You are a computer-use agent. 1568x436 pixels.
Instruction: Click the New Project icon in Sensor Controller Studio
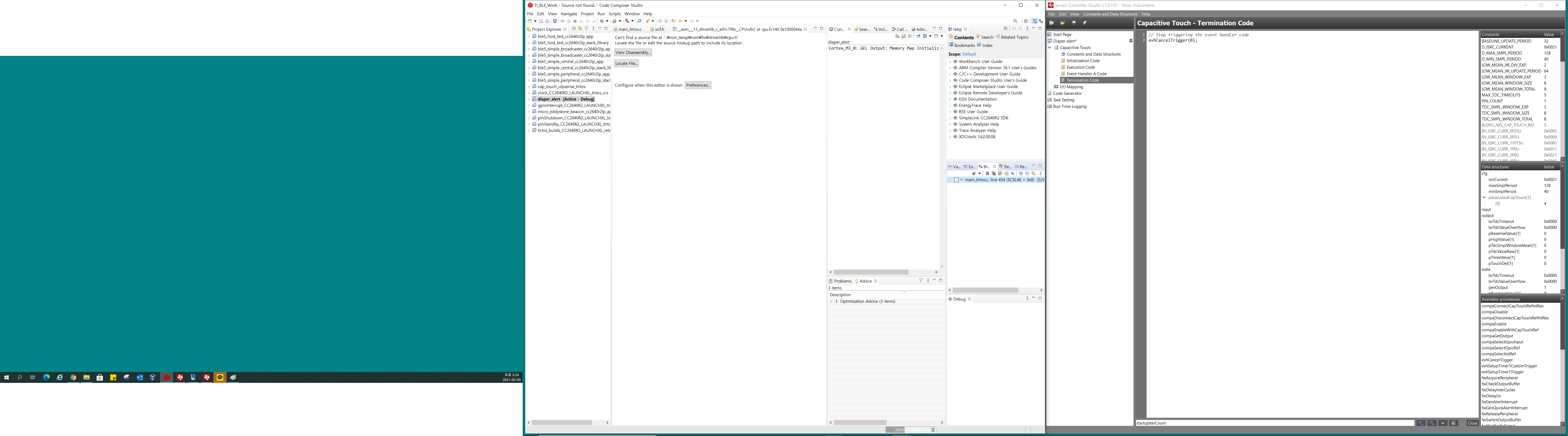(x=1052, y=23)
